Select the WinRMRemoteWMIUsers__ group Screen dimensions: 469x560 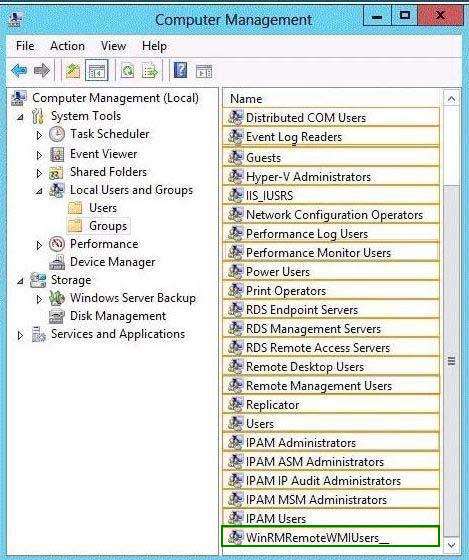click(x=330, y=536)
